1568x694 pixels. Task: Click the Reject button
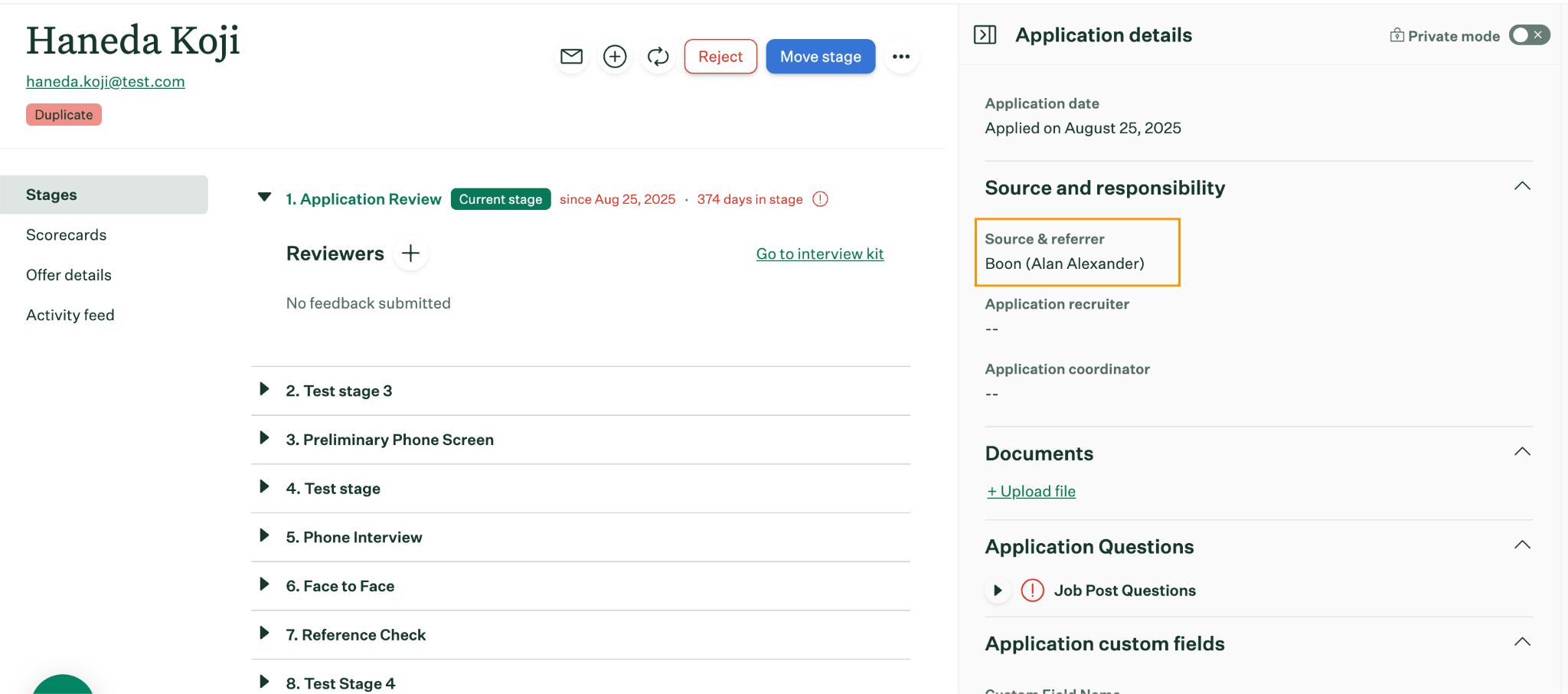pyautogui.click(x=720, y=57)
